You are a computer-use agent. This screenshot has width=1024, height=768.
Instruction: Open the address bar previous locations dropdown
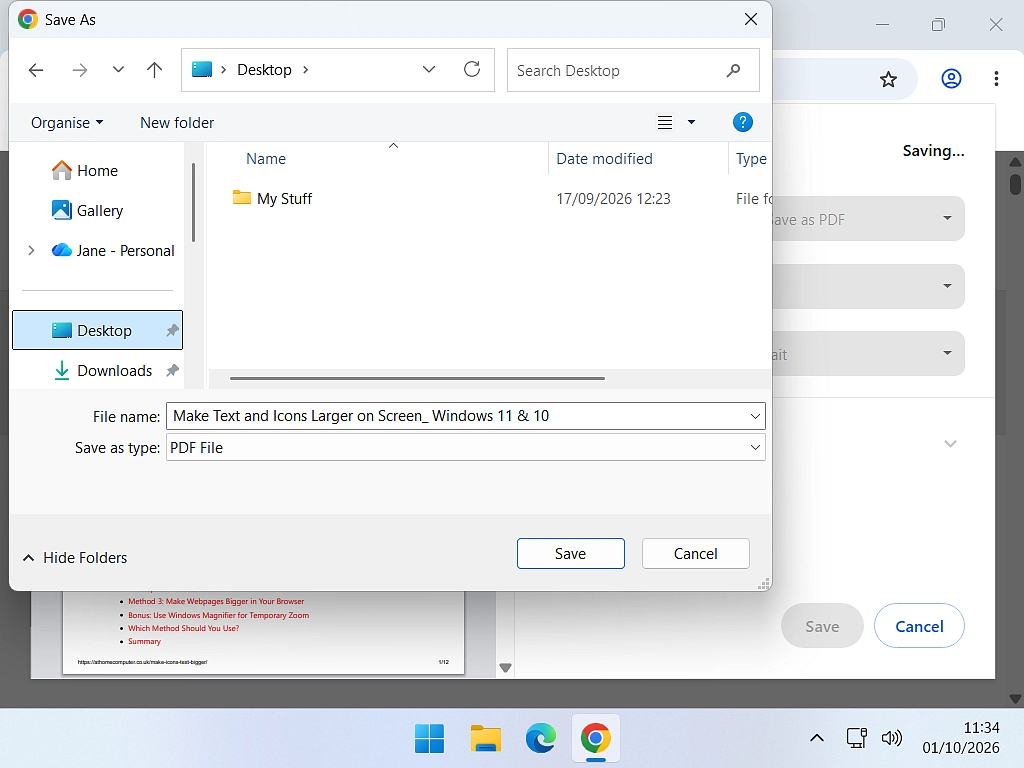click(428, 69)
